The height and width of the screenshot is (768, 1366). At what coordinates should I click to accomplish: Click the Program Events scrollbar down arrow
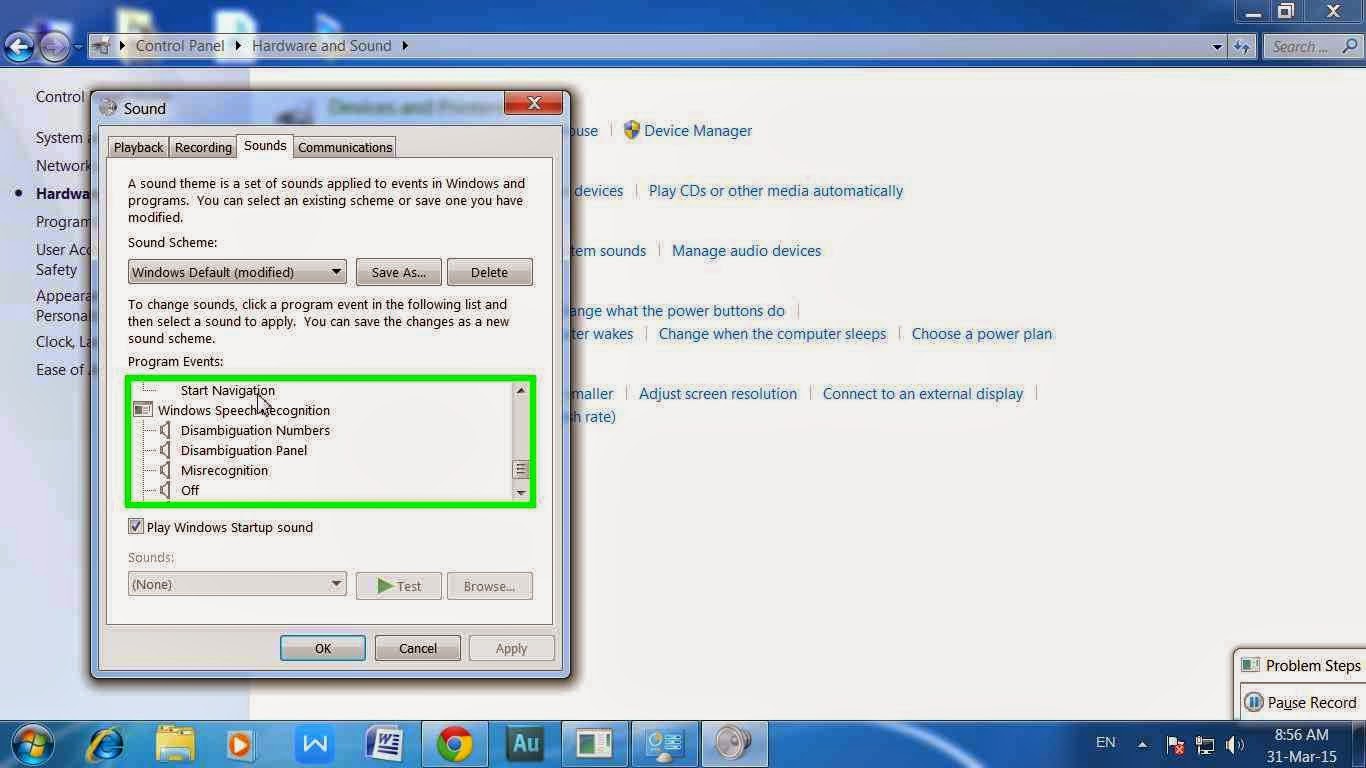click(520, 492)
